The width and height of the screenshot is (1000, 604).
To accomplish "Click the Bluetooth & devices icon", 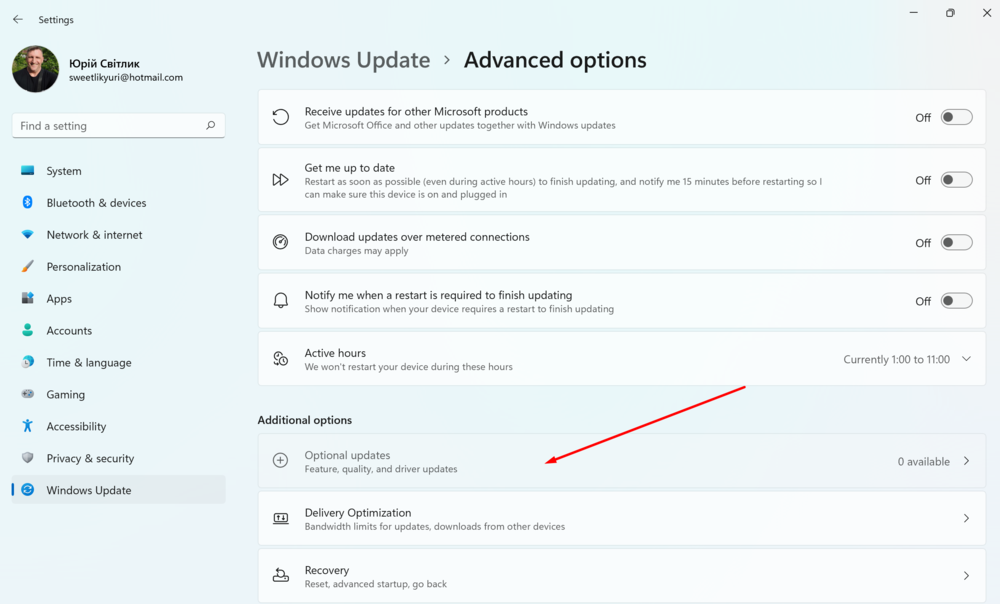I will tap(28, 203).
